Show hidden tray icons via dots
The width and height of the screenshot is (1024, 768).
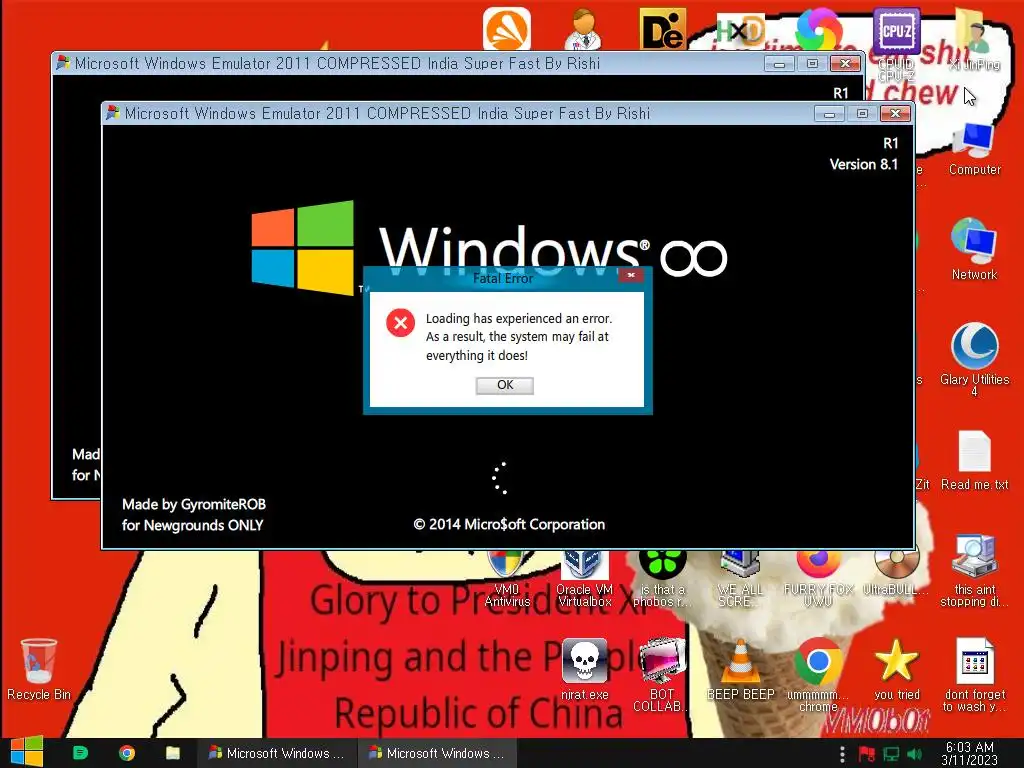(842, 754)
